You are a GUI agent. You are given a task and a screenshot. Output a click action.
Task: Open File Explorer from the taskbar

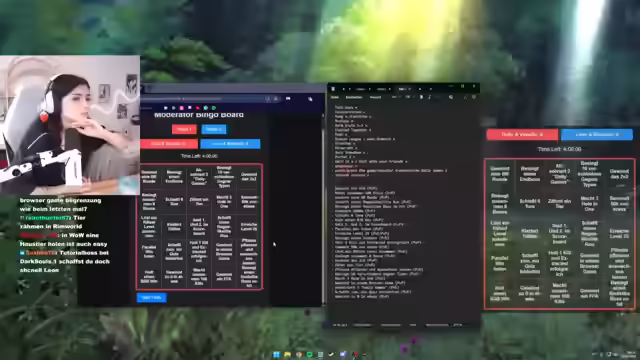[287, 354]
